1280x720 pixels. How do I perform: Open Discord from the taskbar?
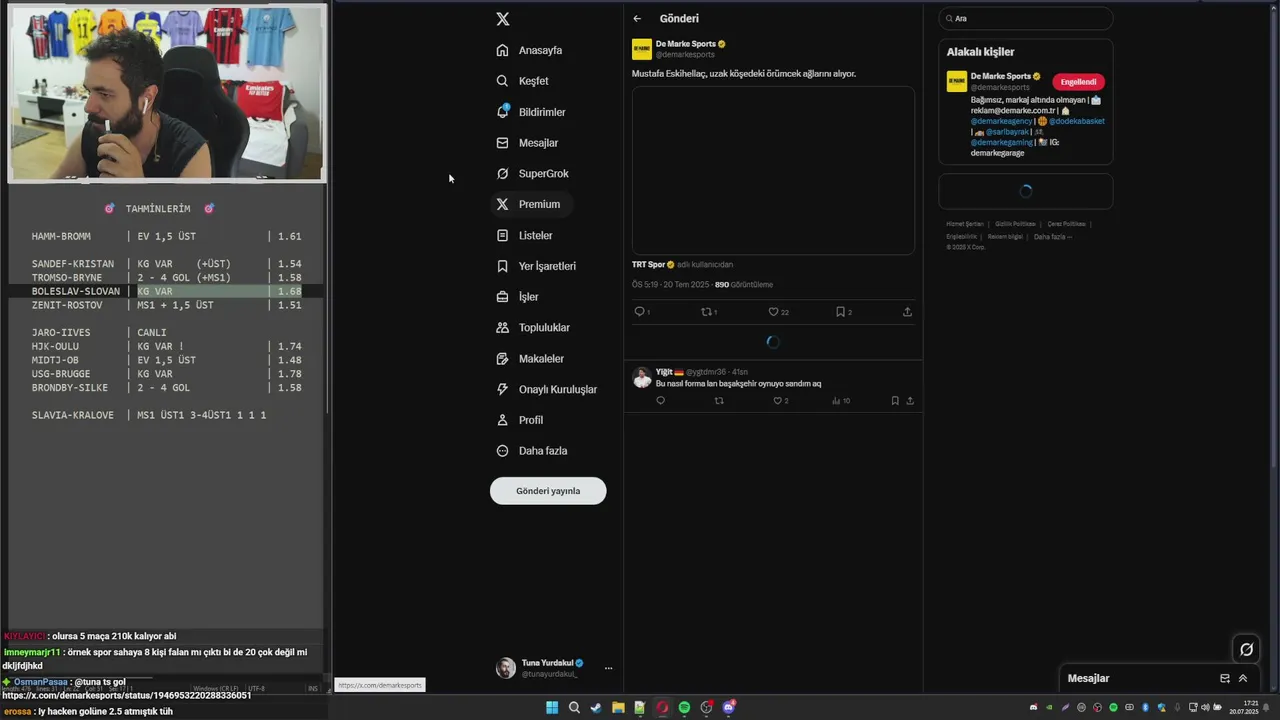[x=729, y=707]
